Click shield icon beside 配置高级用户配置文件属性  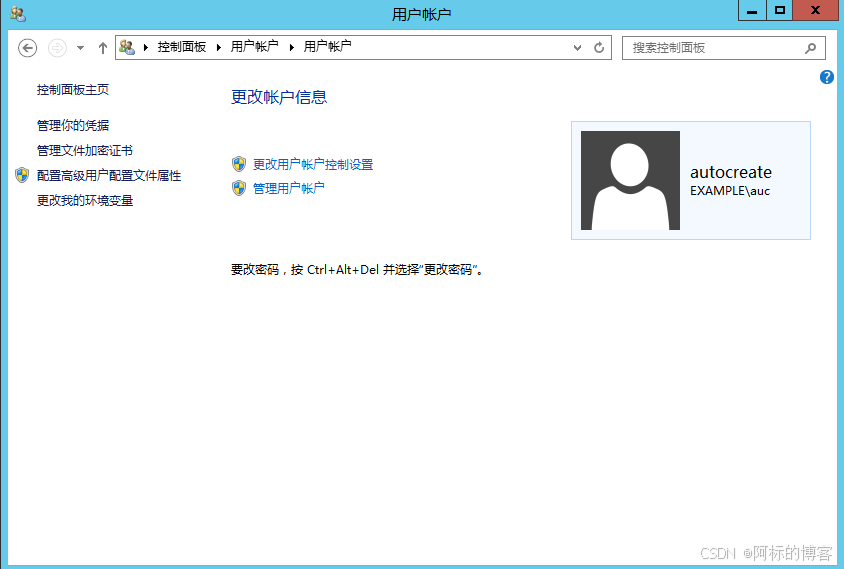(22, 175)
